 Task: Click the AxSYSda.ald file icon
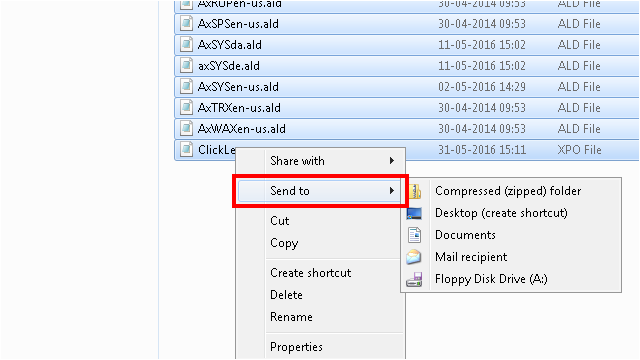click(x=187, y=44)
